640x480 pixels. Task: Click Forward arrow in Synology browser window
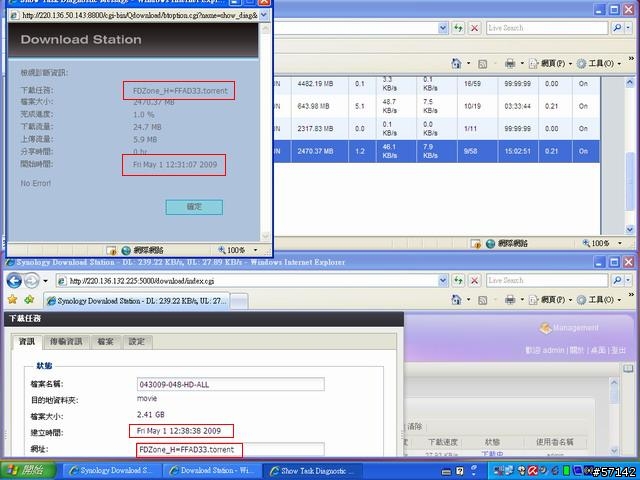[x=31, y=281]
